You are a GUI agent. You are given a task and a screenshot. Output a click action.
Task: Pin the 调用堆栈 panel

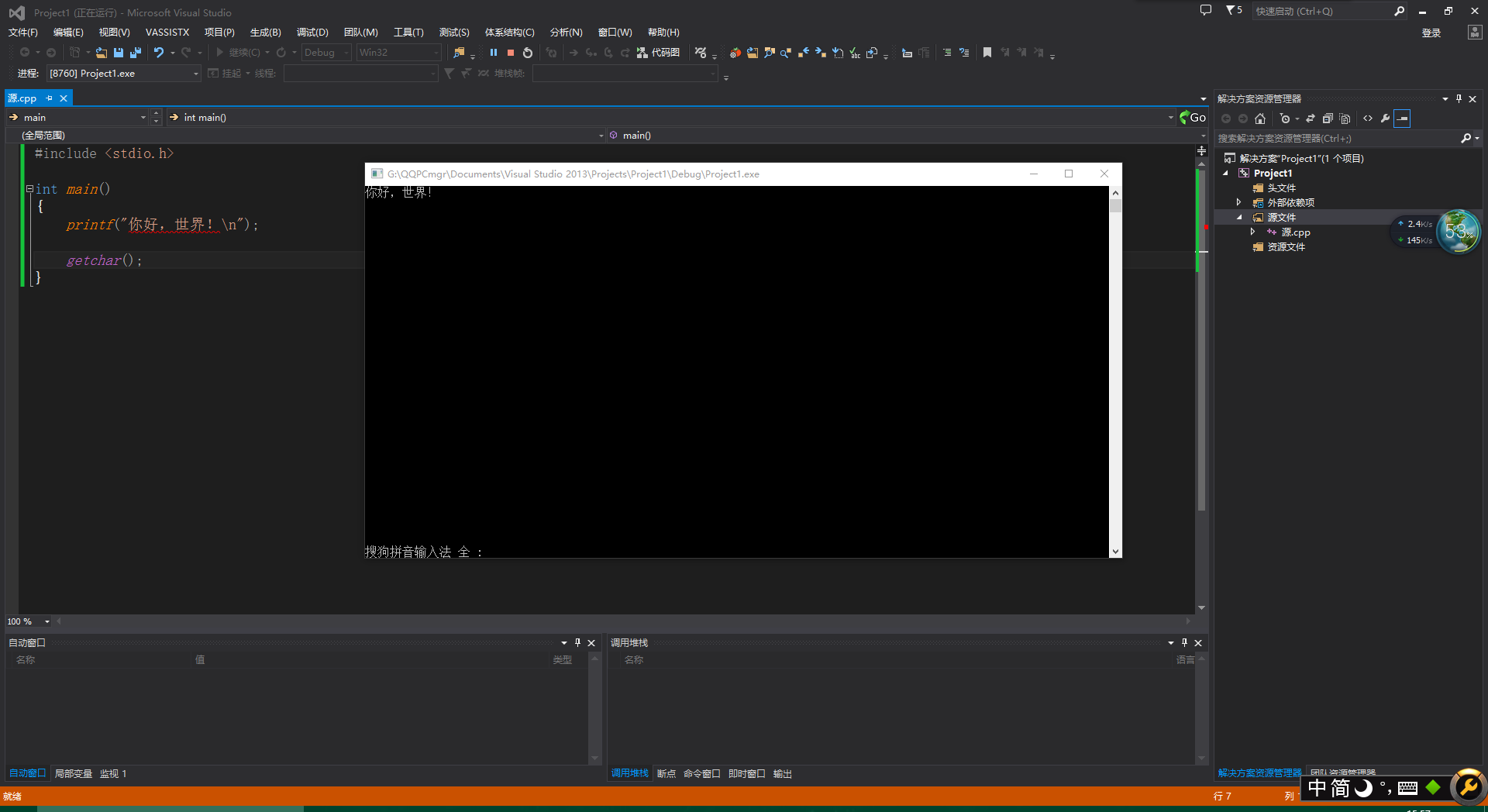pos(1184,642)
